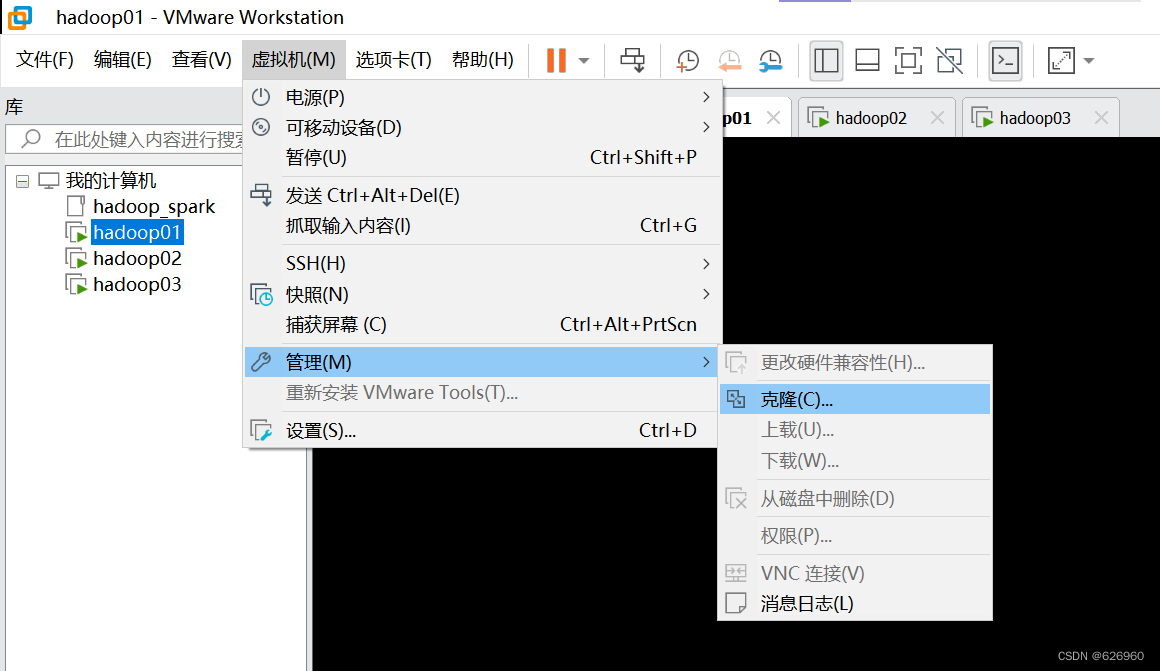Select 我的计算机 in the library tree
The image size is (1160, 671).
click(111, 181)
